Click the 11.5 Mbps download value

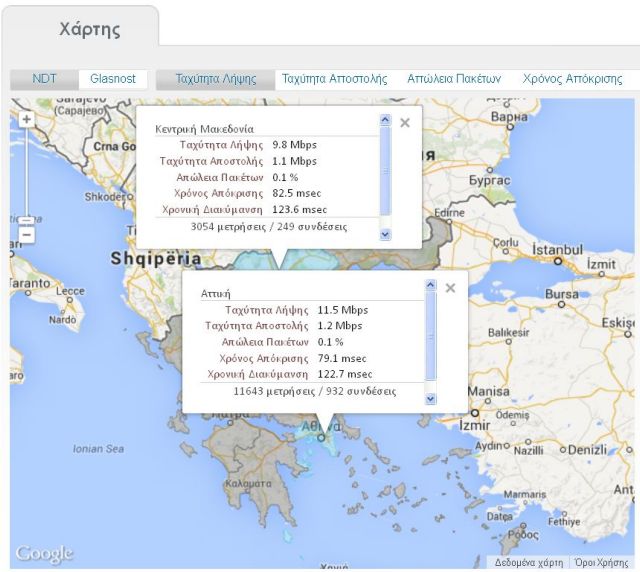click(x=343, y=310)
